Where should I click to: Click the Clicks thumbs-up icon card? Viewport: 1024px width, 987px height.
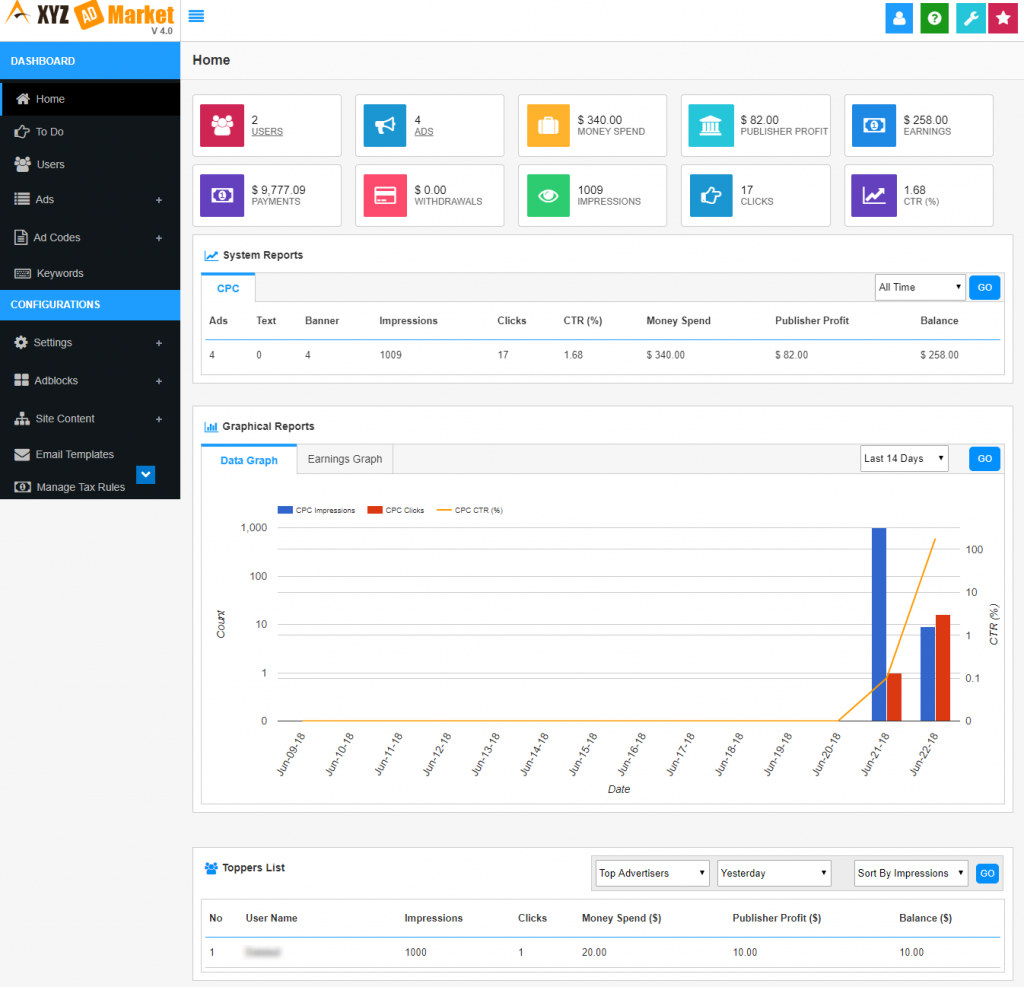pyautogui.click(x=710, y=195)
